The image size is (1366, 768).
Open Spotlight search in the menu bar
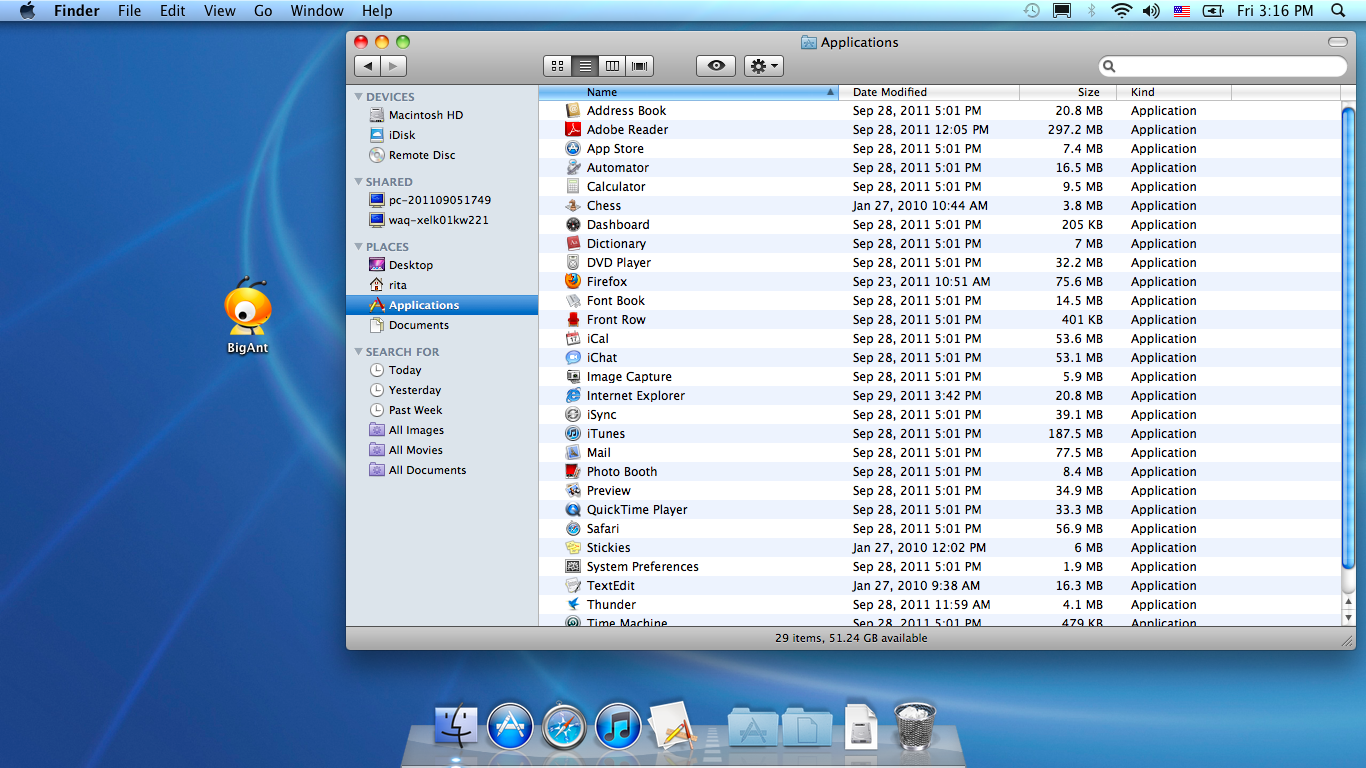(x=1338, y=11)
